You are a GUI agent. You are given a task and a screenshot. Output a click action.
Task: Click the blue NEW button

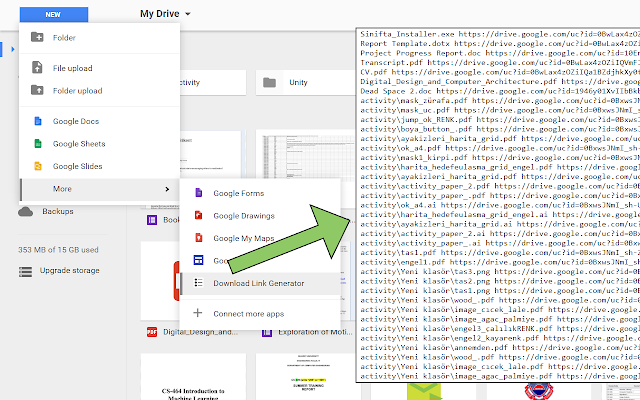click(53, 14)
